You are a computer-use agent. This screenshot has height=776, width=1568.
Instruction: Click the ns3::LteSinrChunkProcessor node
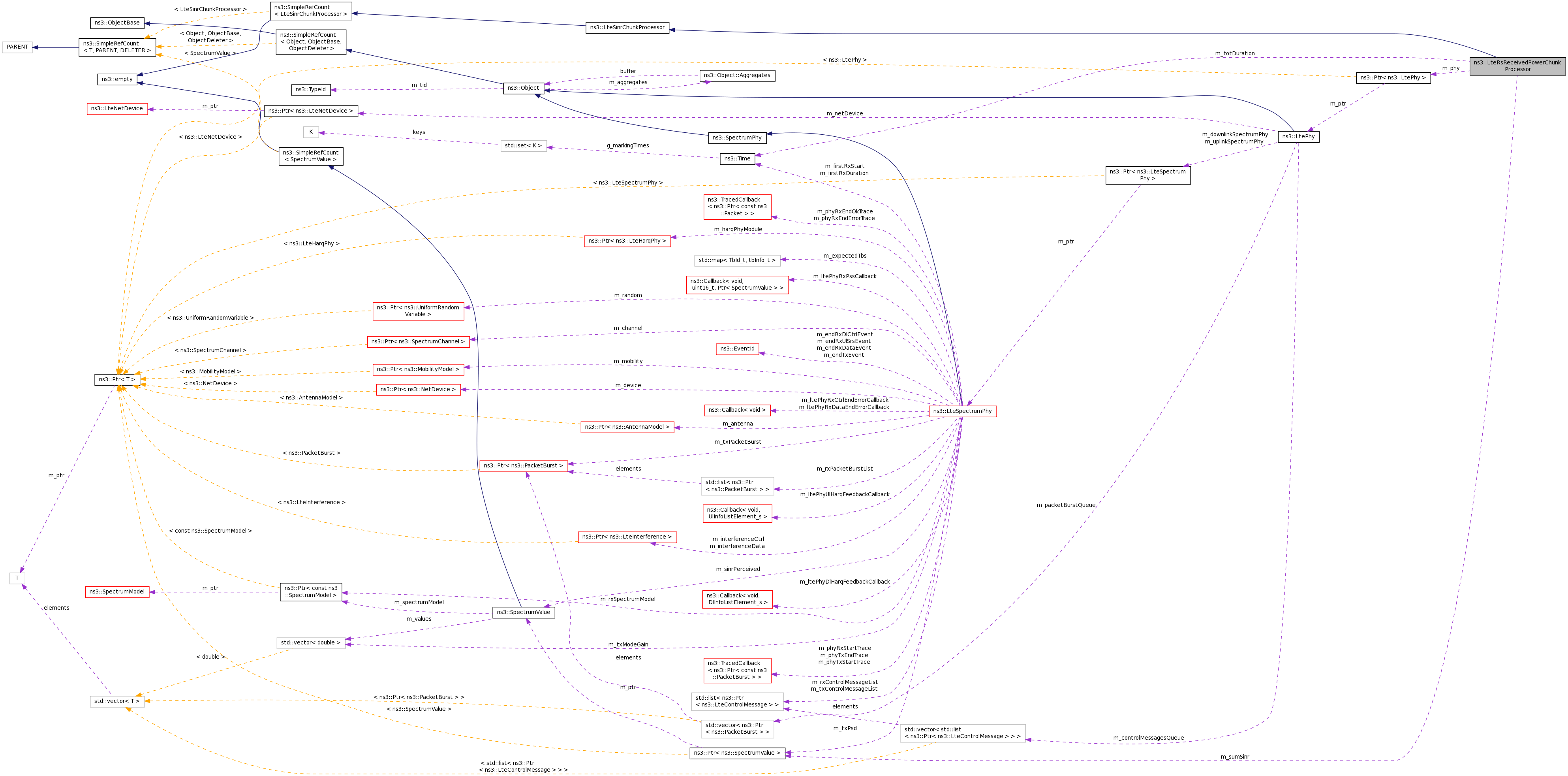point(627,27)
